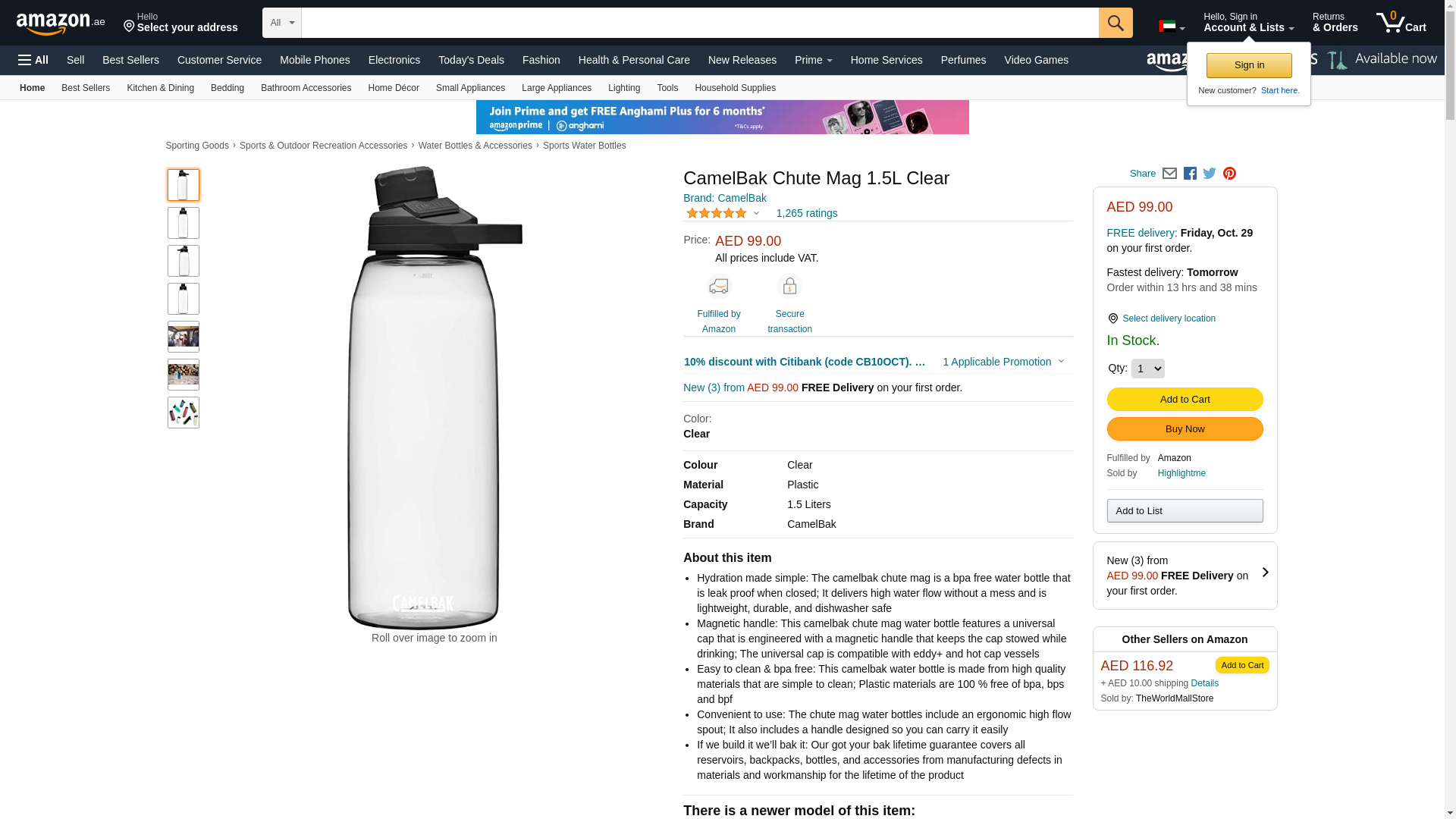The width and height of the screenshot is (1456, 819).
Task: Click the Amazon search input field
Action: 700,23
